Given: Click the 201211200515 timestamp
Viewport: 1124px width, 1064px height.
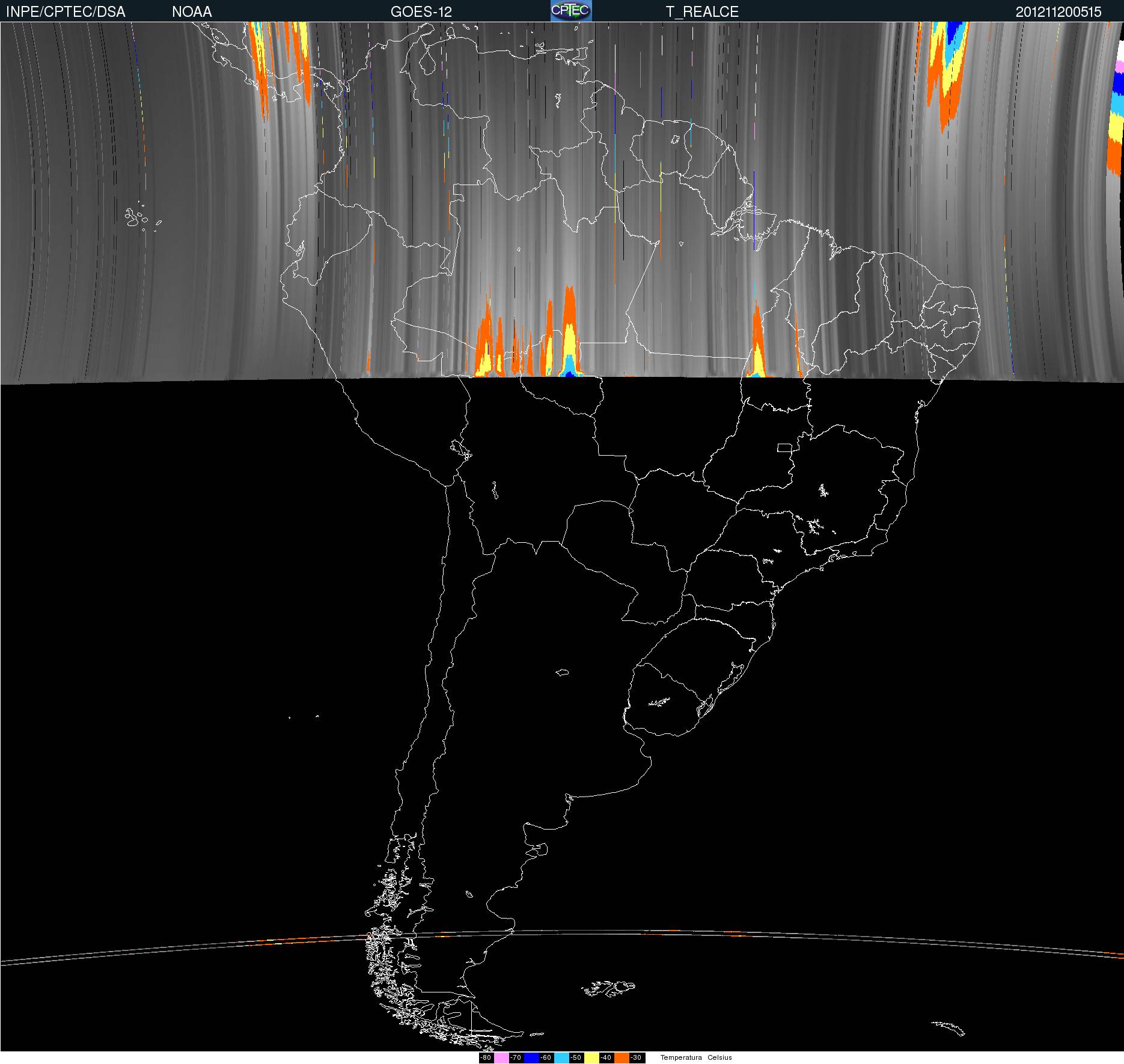Looking at the screenshot, I should pyautogui.click(x=1058, y=12).
